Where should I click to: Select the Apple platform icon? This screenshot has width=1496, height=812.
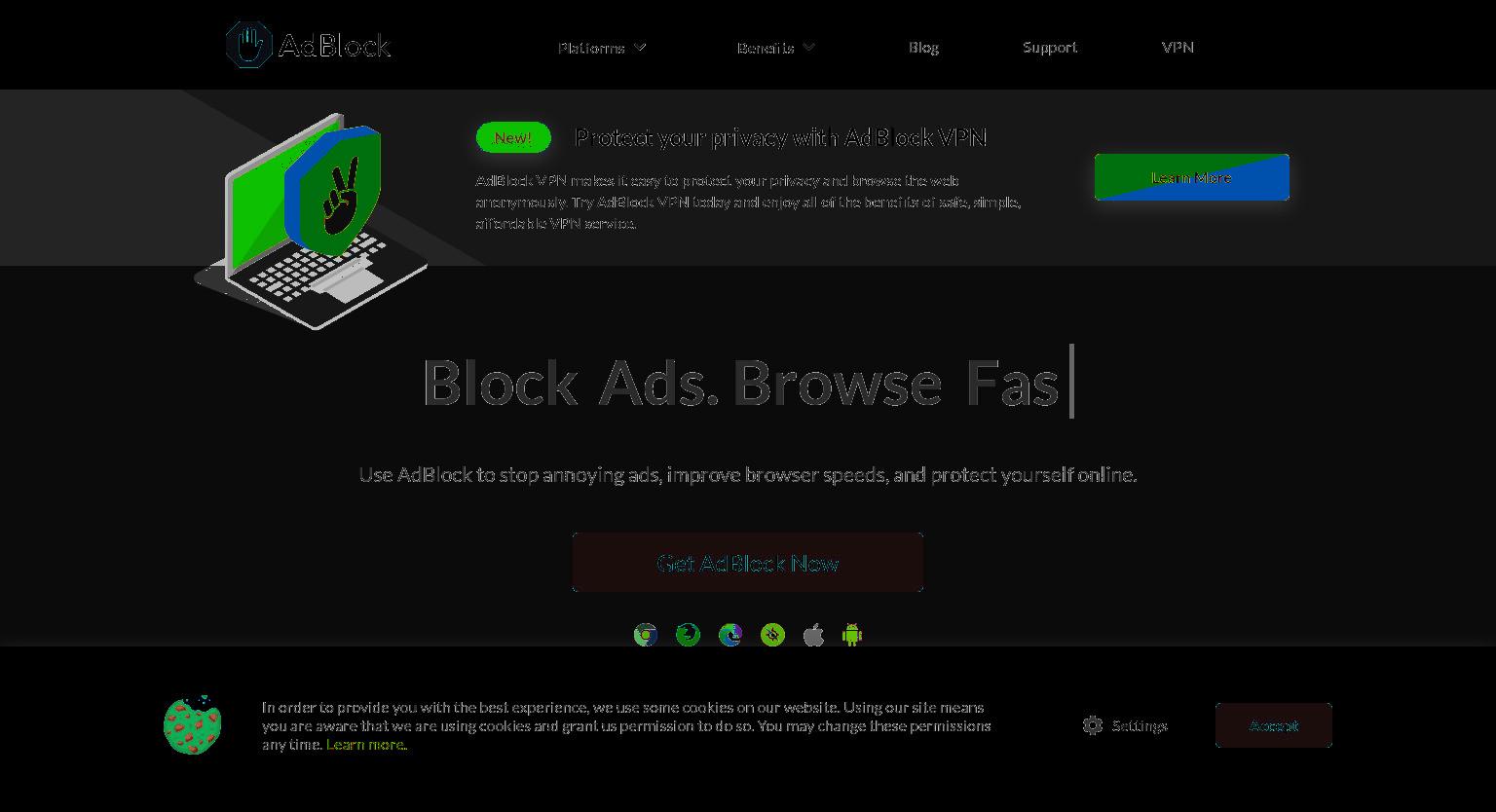click(813, 636)
